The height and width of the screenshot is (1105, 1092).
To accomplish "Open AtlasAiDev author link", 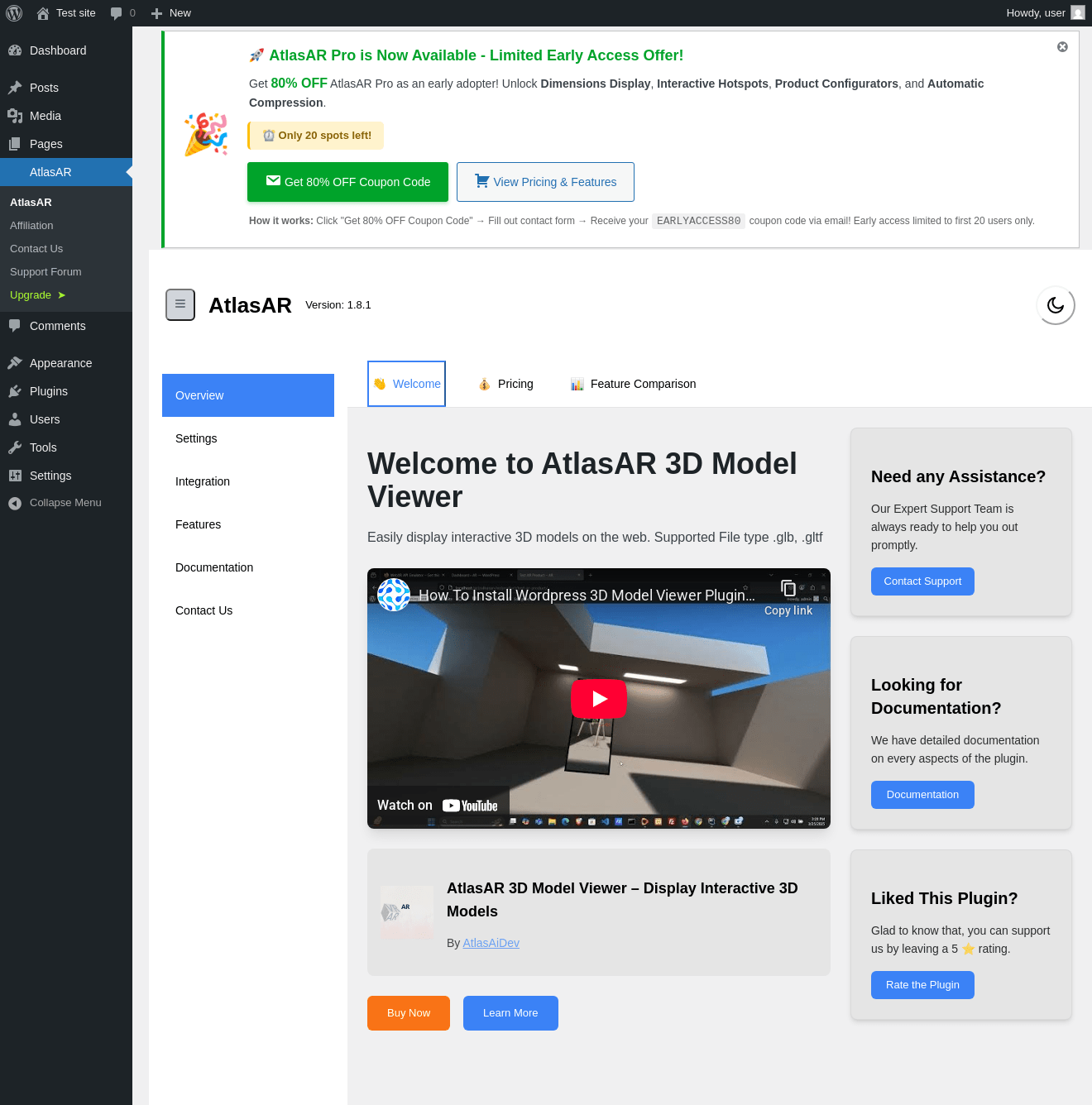I will (491, 943).
